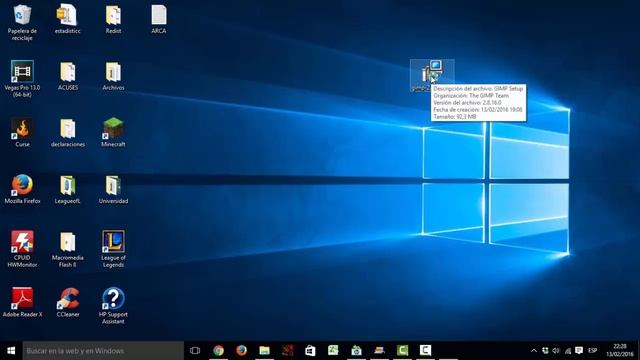Viewport: 640px width, 360px height.
Task: Open Task View from the taskbar
Action: [195, 351]
